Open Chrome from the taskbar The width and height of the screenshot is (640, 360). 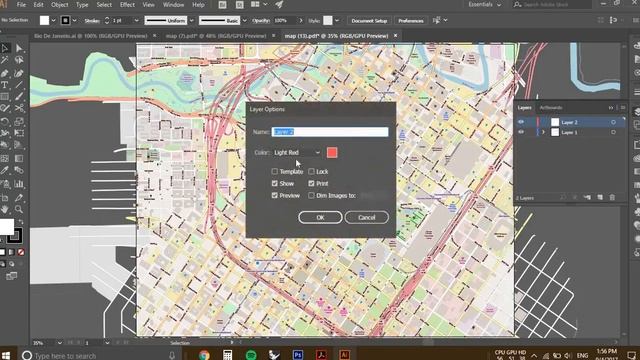[x=204, y=355]
